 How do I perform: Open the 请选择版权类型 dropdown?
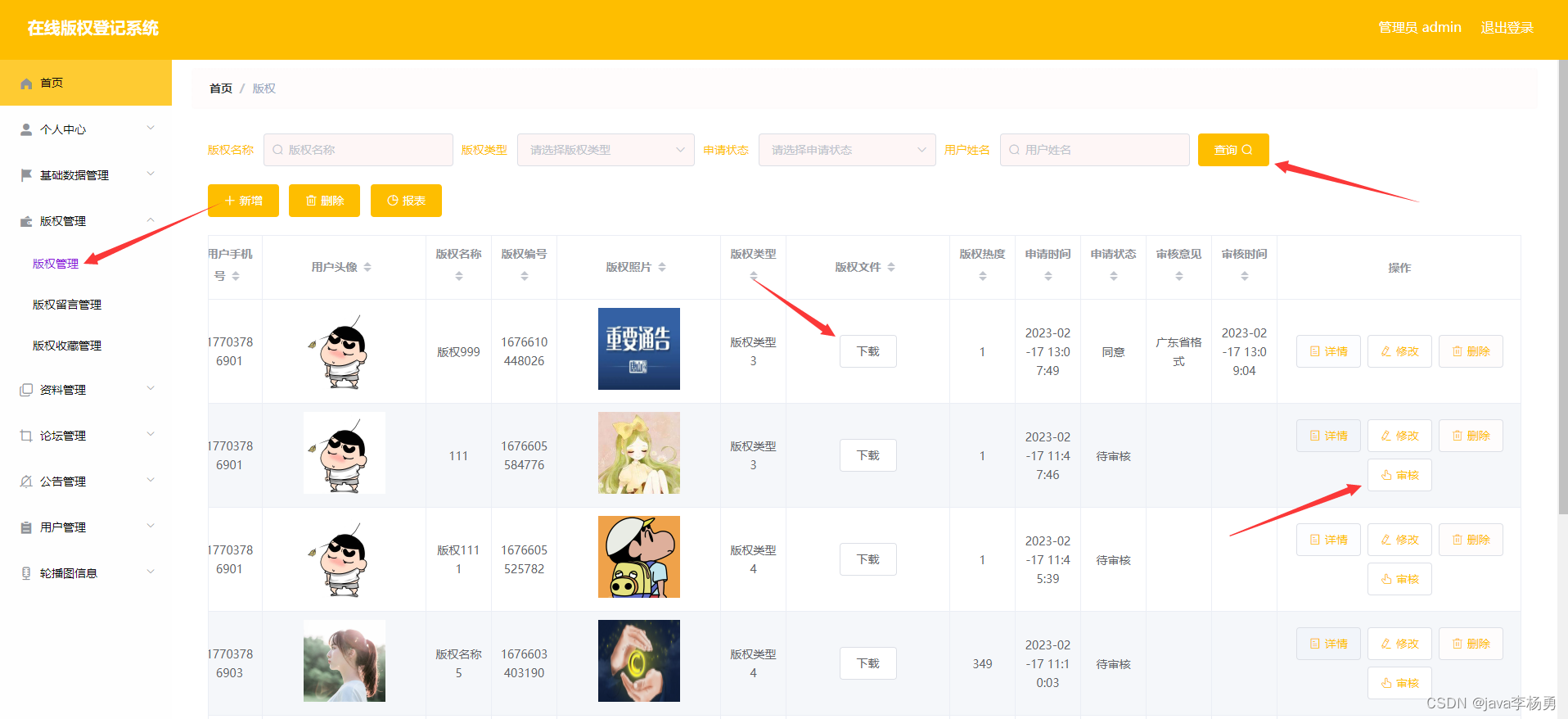606,150
